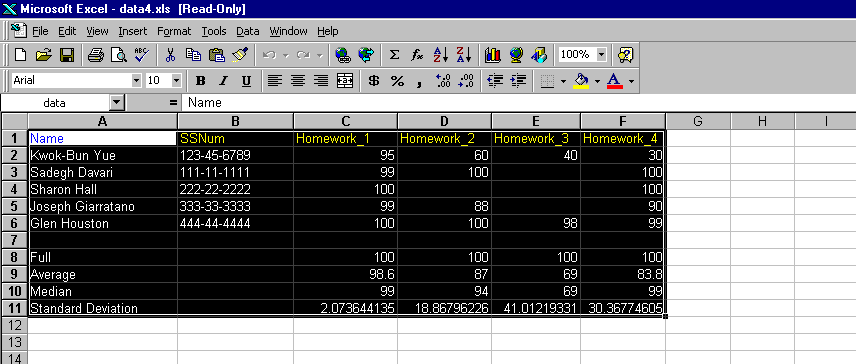Select row 12 header
The width and height of the screenshot is (856, 364).
14,325
